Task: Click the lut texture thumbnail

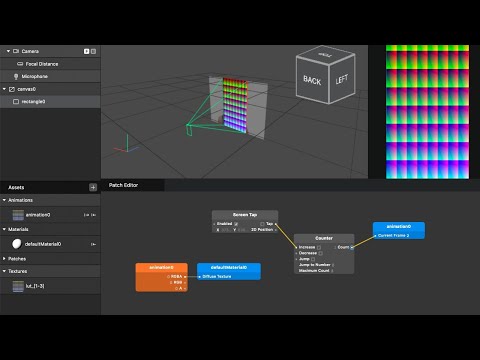Action: click(x=18, y=286)
